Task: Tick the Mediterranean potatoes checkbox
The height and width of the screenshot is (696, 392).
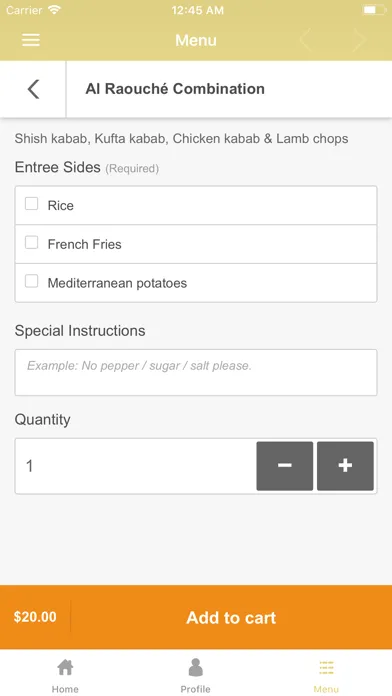Action: coord(32,281)
